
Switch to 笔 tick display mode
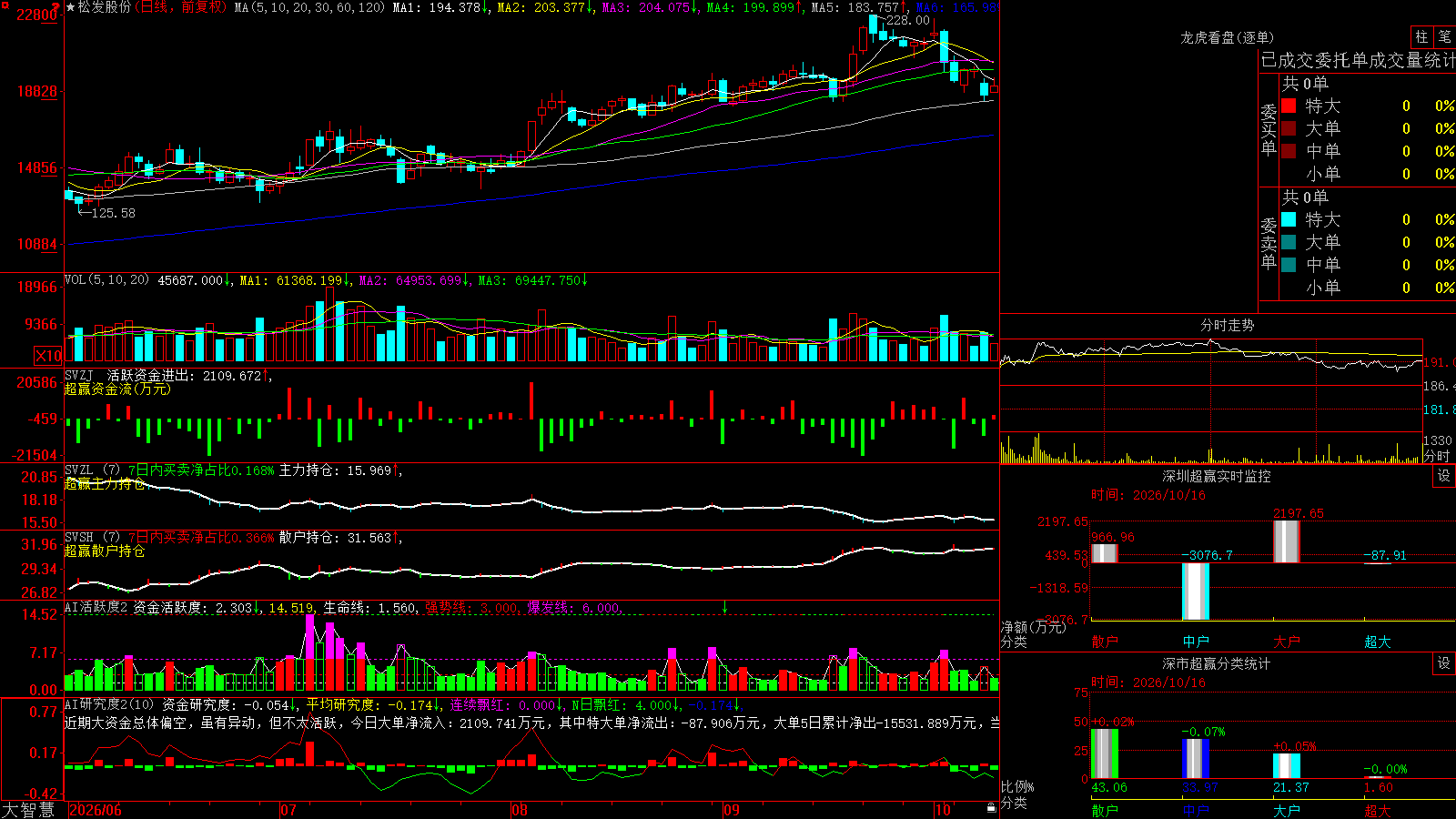pyautogui.click(x=1444, y=36)
